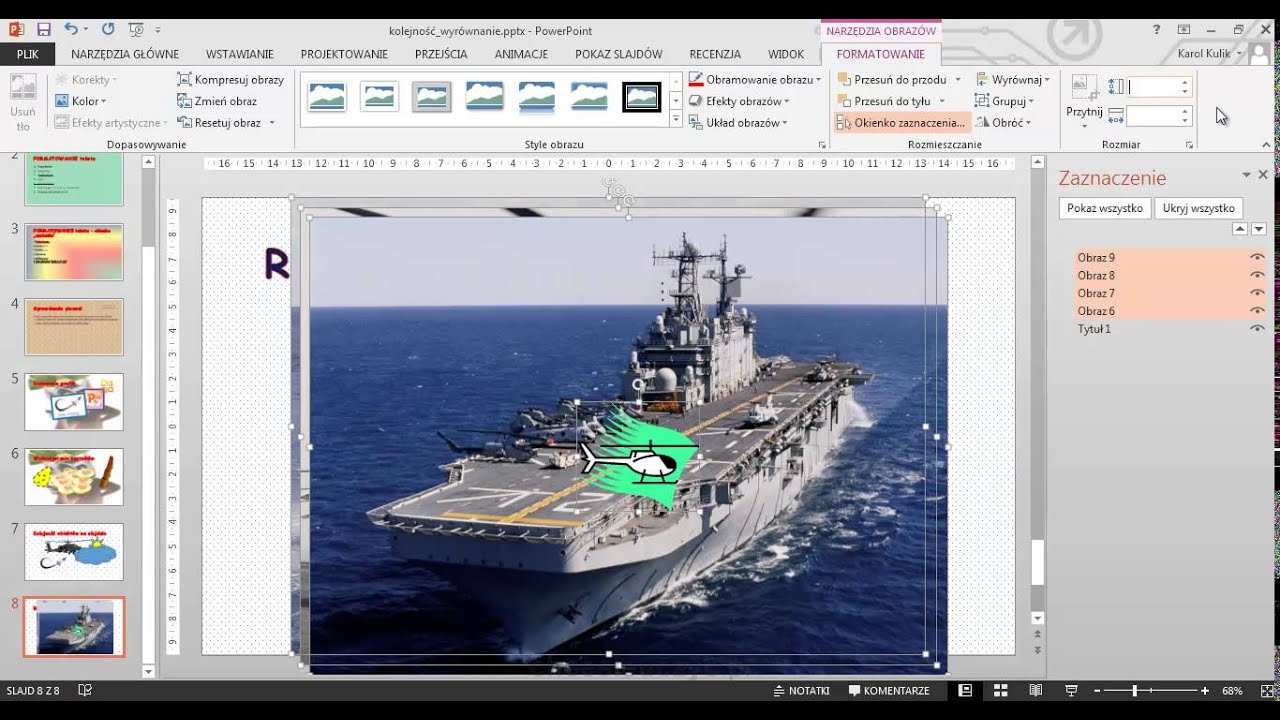
Task: Click the zoom slider handle
Action: [1135, 691]
